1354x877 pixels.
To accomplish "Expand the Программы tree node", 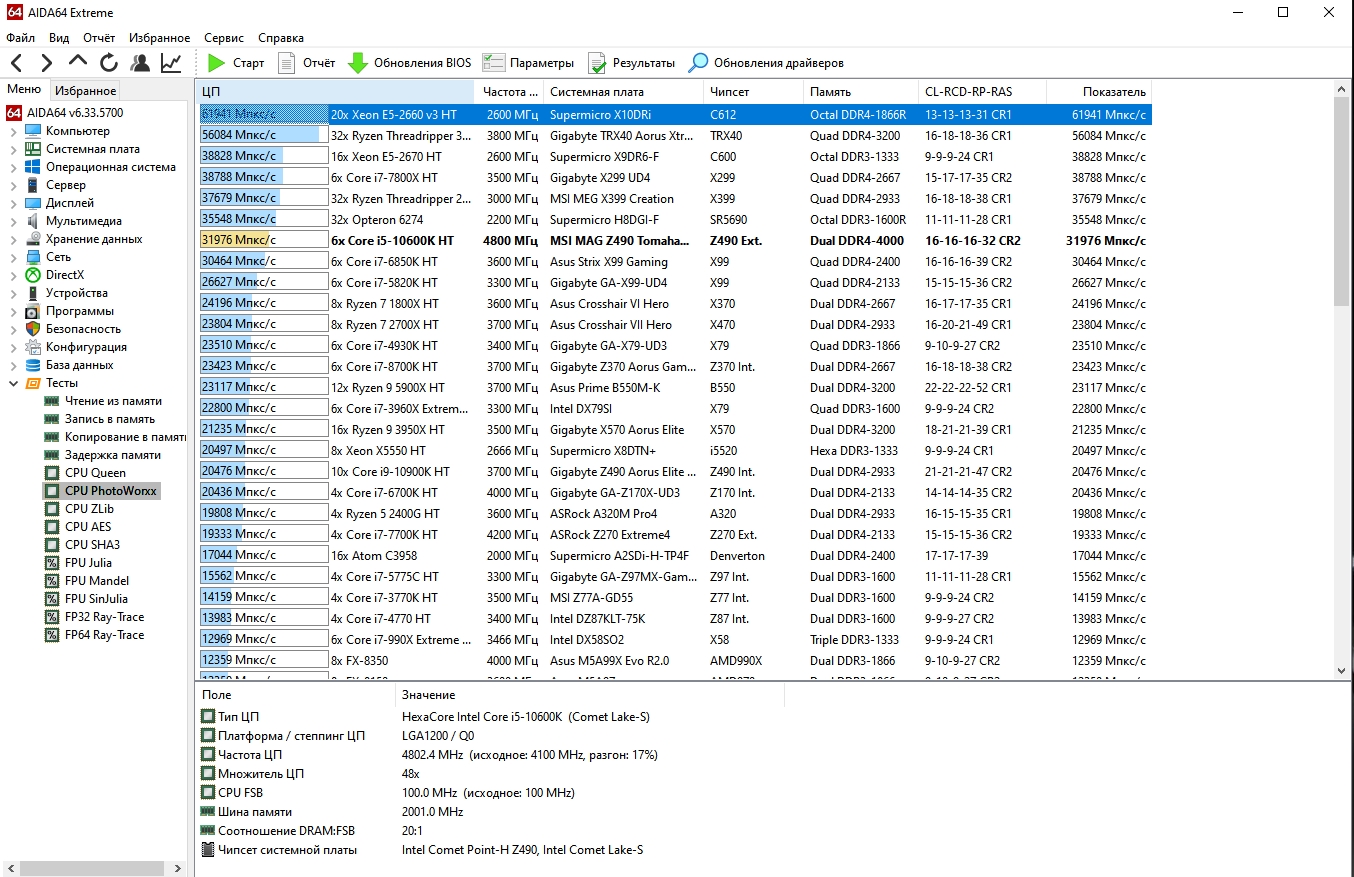I will coord(13,311).
